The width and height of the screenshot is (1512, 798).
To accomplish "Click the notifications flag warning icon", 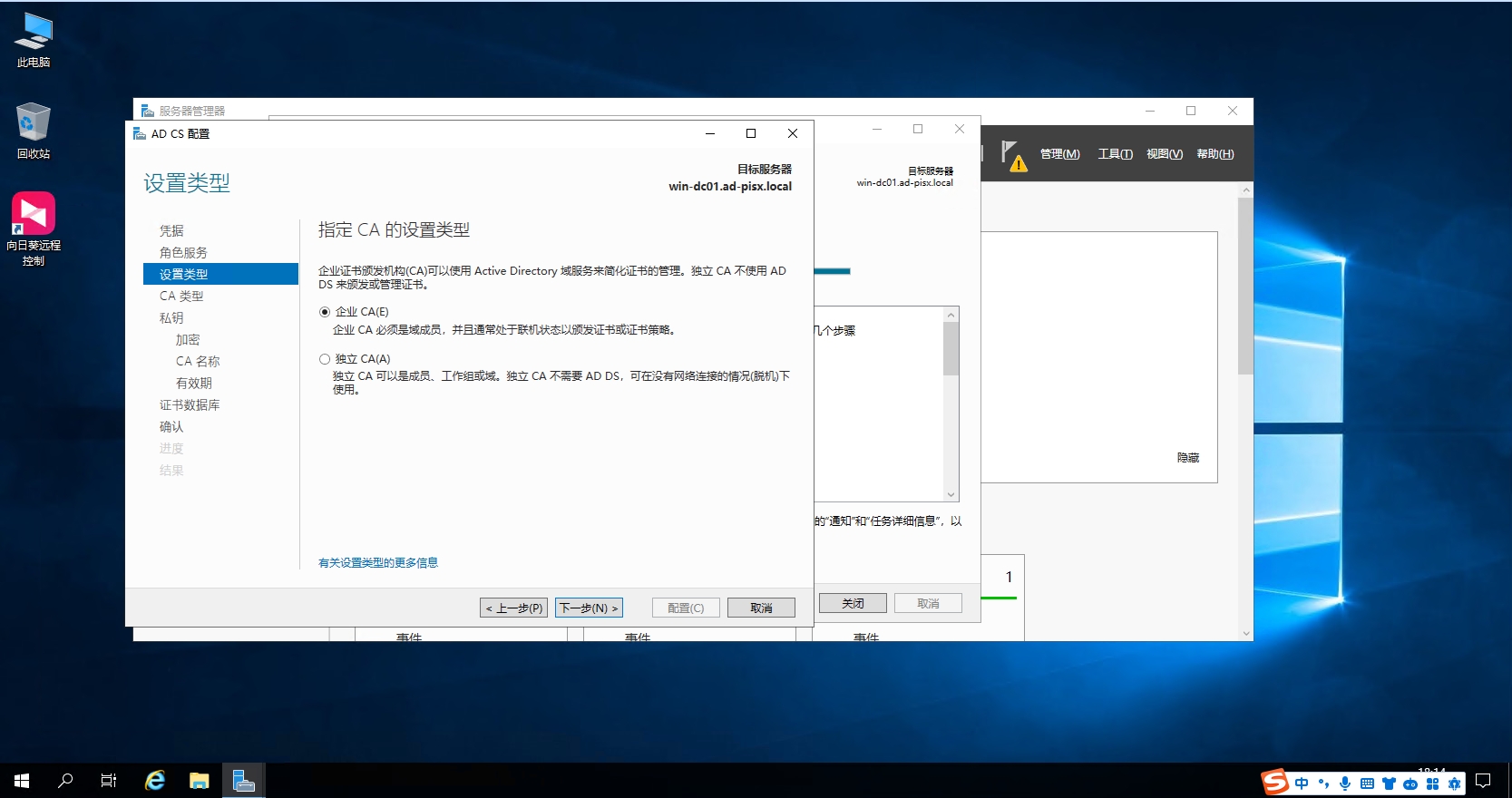I will (1012, 154).
